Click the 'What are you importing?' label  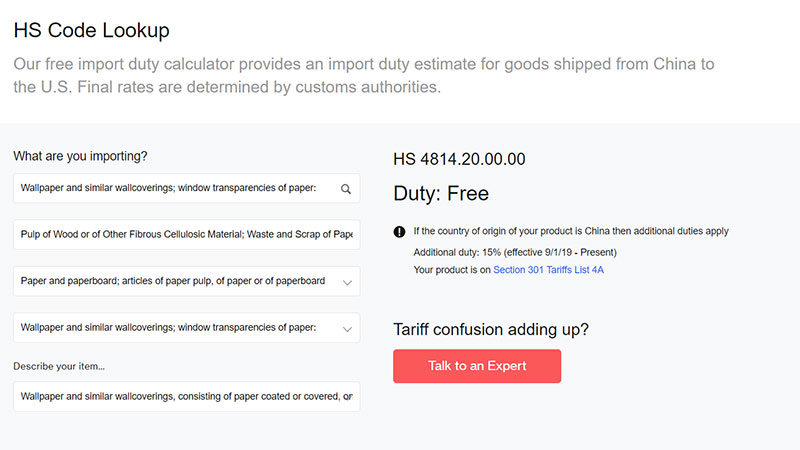click(80, 156)
